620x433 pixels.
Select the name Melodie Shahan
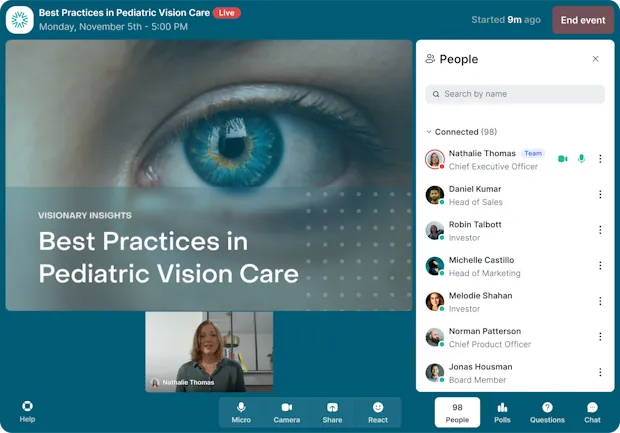[x=480, y=296]
